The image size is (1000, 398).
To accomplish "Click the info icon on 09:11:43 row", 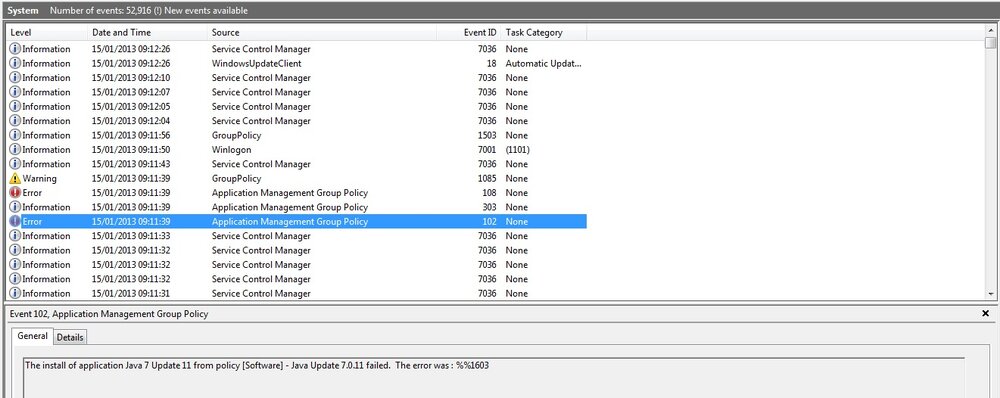I will click(15, 164).
